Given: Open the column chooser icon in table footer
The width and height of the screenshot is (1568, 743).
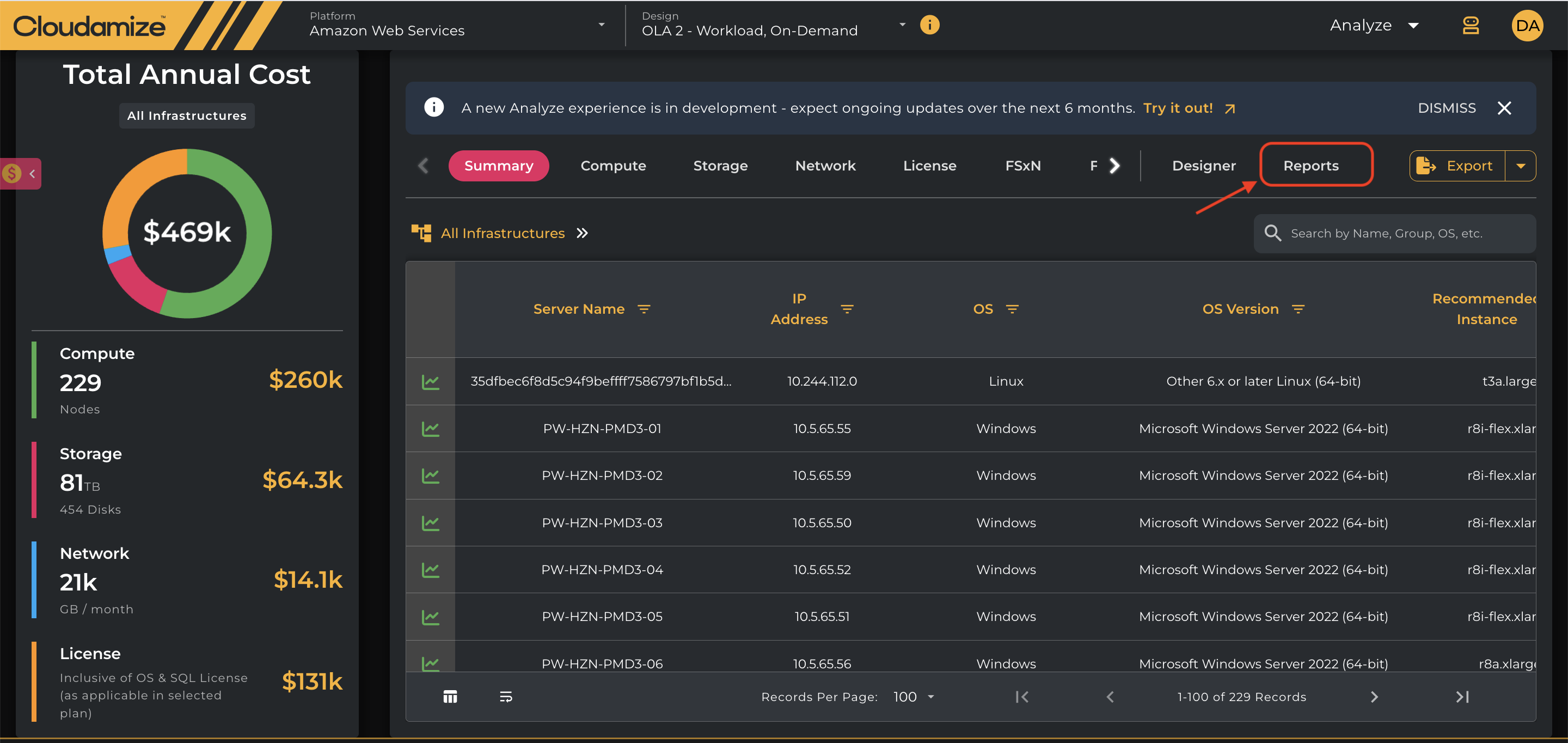Looking at the screenshot, I should [450, 697].
